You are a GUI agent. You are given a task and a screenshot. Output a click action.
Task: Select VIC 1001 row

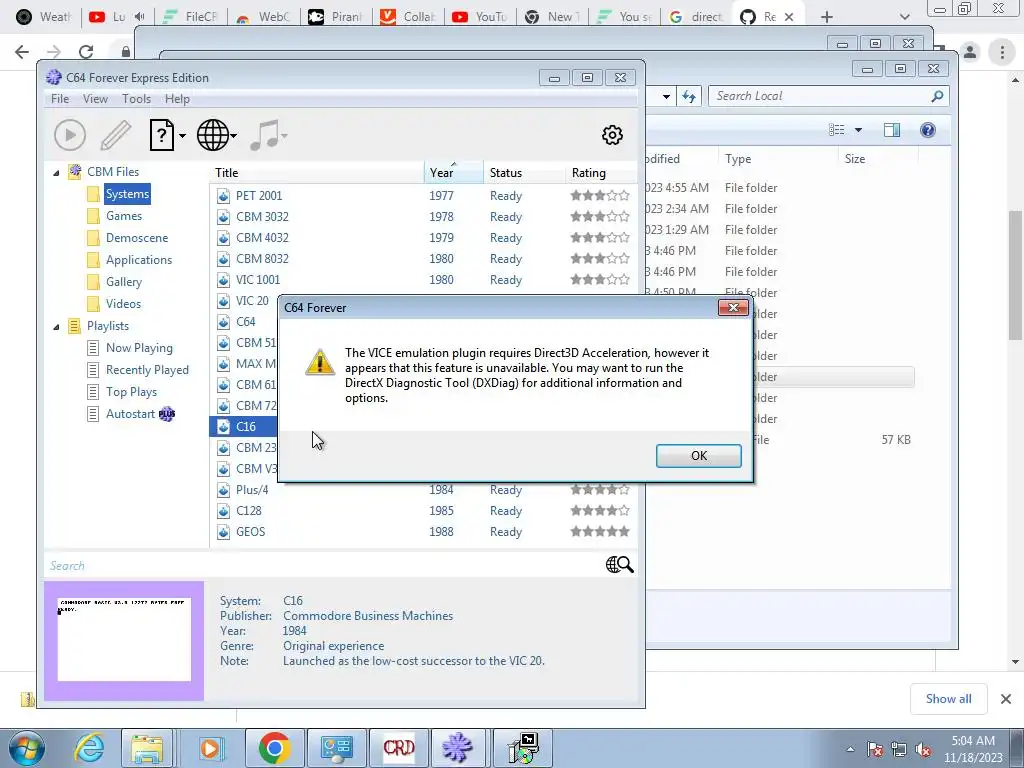[423, 280]
